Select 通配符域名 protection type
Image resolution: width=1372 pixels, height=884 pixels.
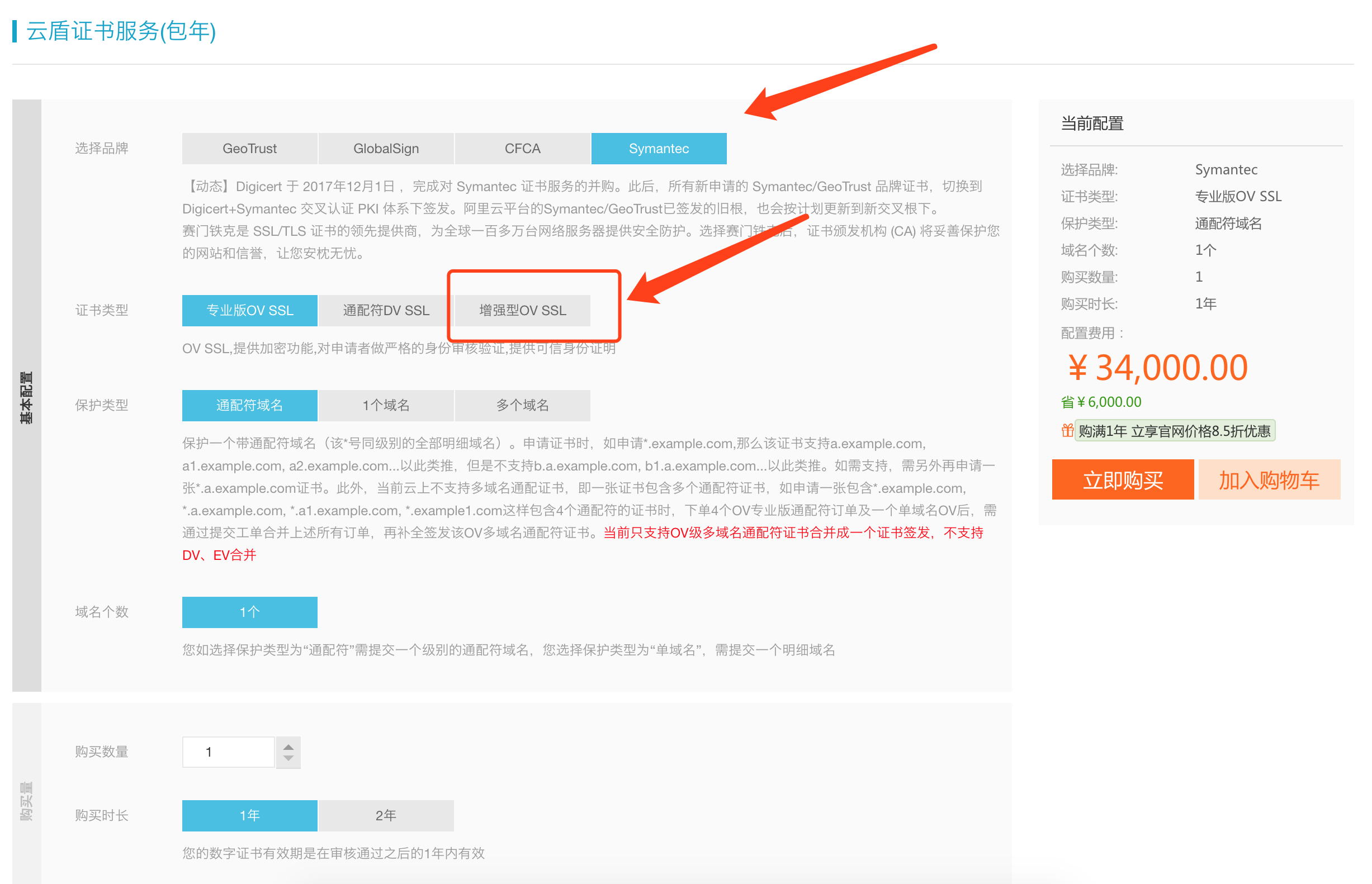(249, 405)
